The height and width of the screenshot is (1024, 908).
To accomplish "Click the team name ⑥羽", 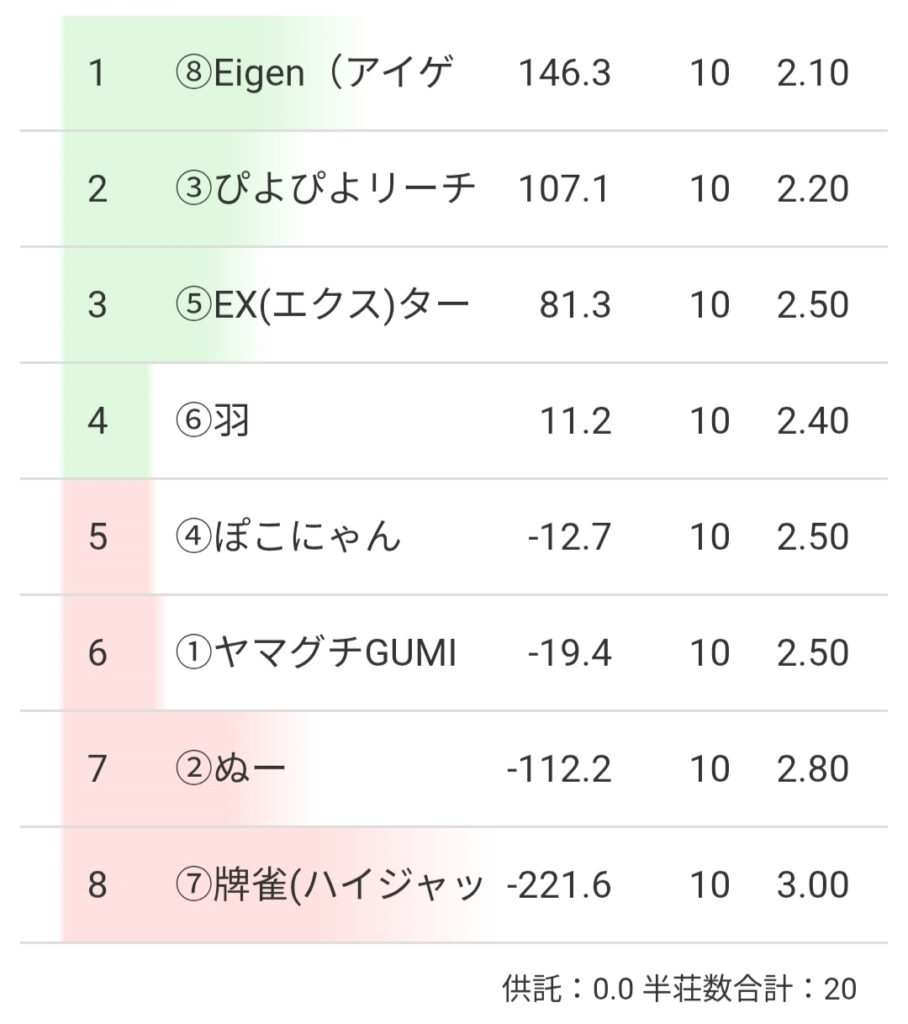I will tap(212, 421).
